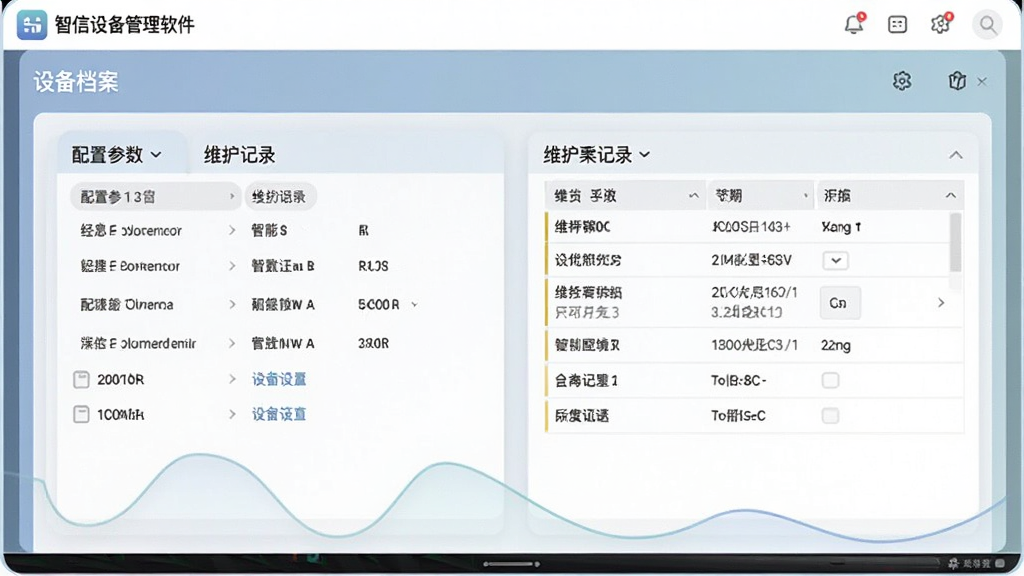1024x576 pixels.
Task: Collapse the right panel with the top chevron
Action: (x=955, y=155)
